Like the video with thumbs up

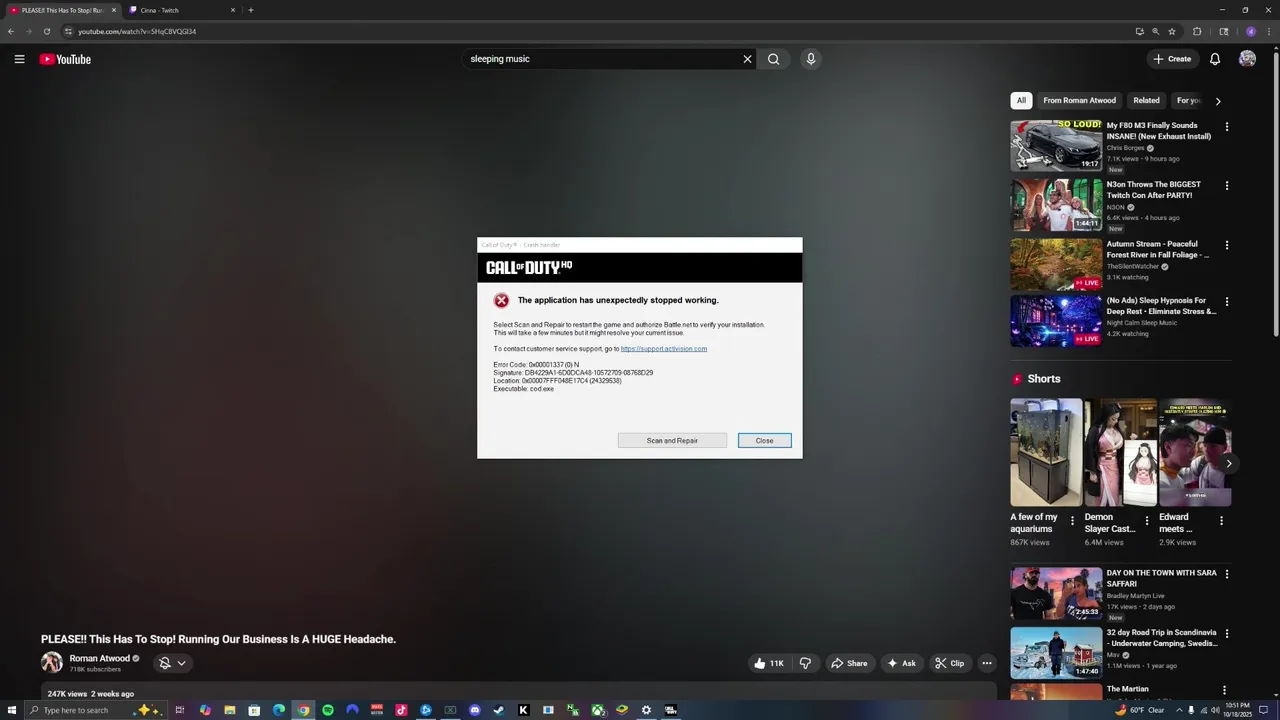coord(769,663)
